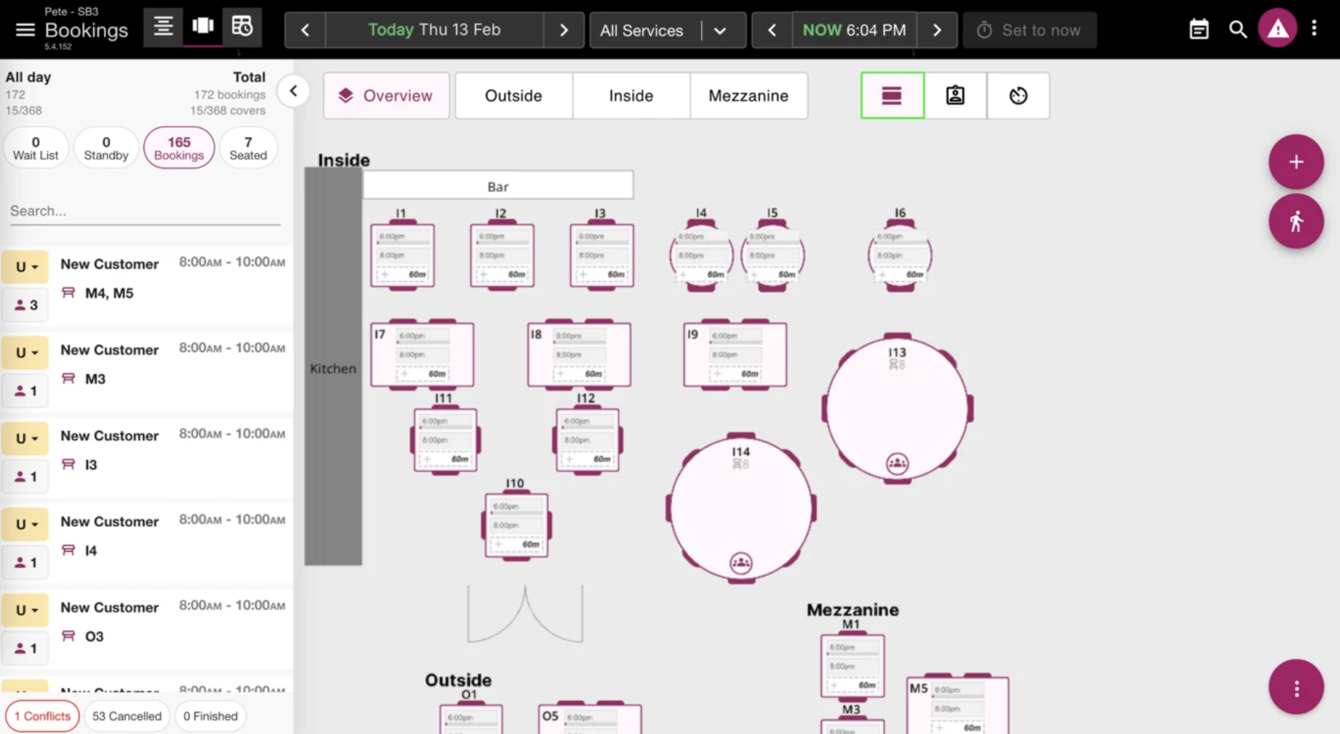Open the warning alert icon
The width and height of the screenshot is (1340, 734).
click(x=1278, y=30)
